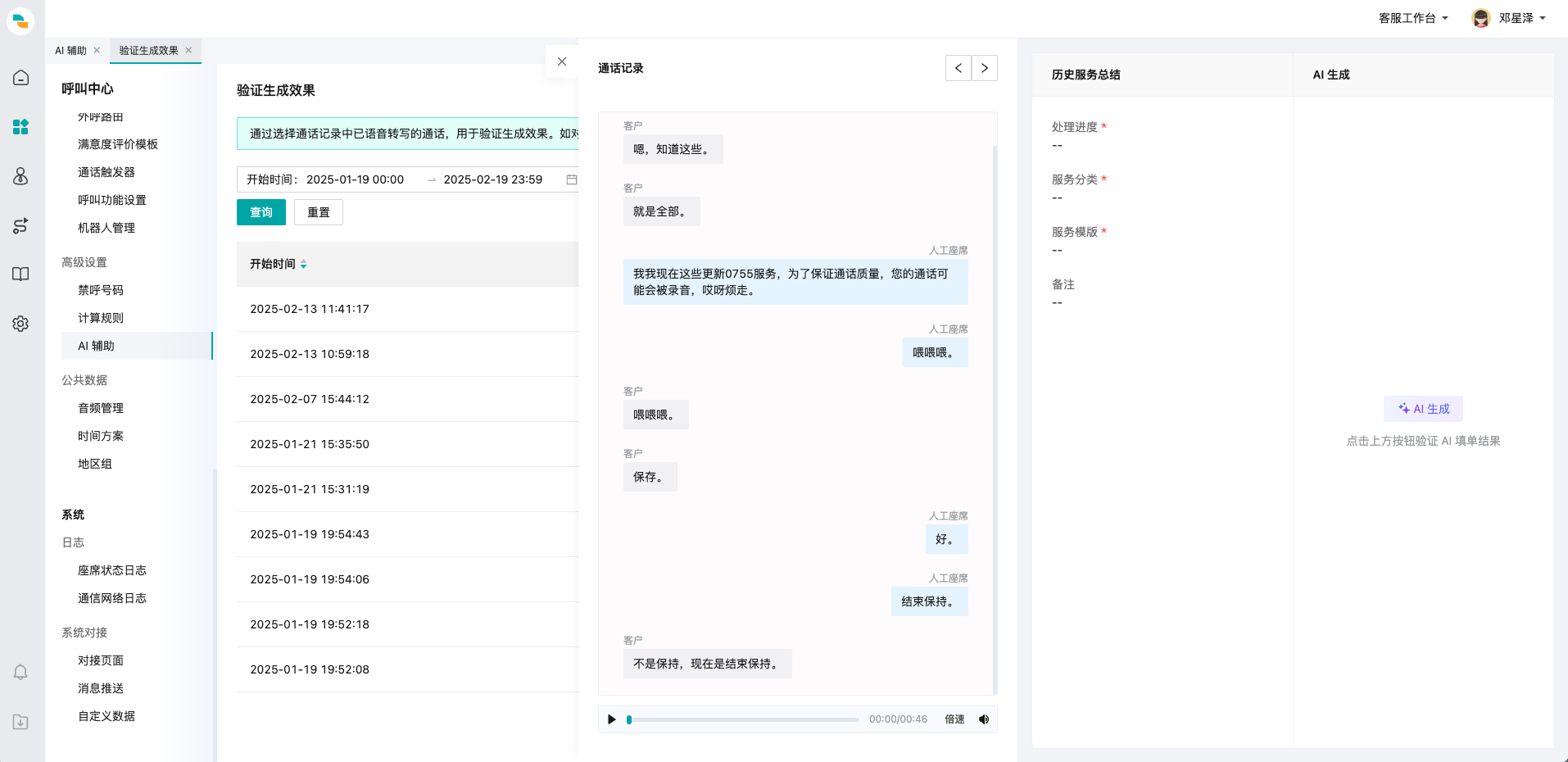The height and width of the screenshot is (762, 1568).
Task: Click the 重置 reset button
Action: click(319, 212)
